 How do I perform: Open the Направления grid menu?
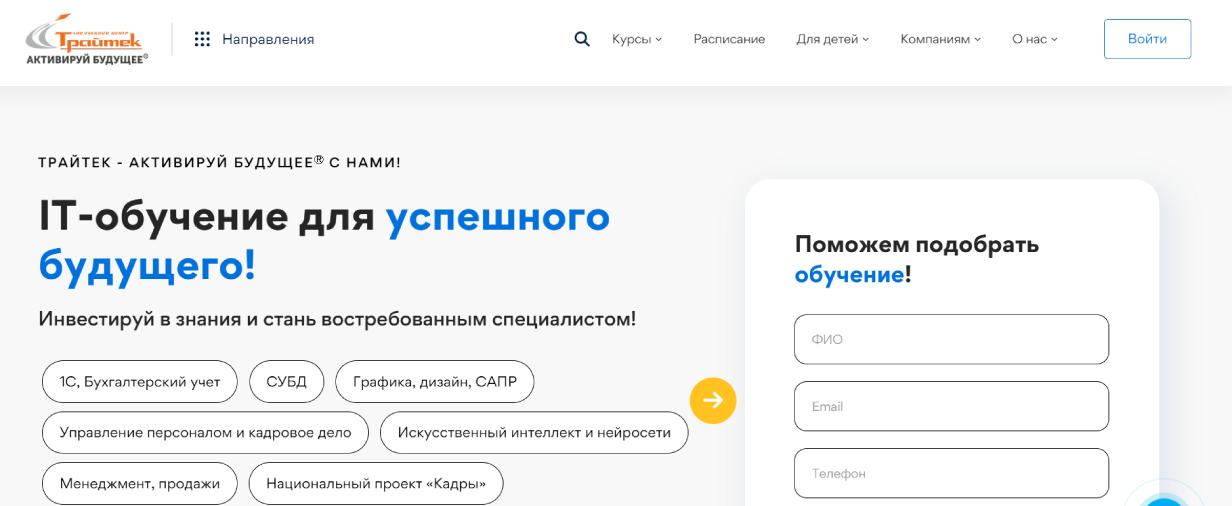coord(254,39)
